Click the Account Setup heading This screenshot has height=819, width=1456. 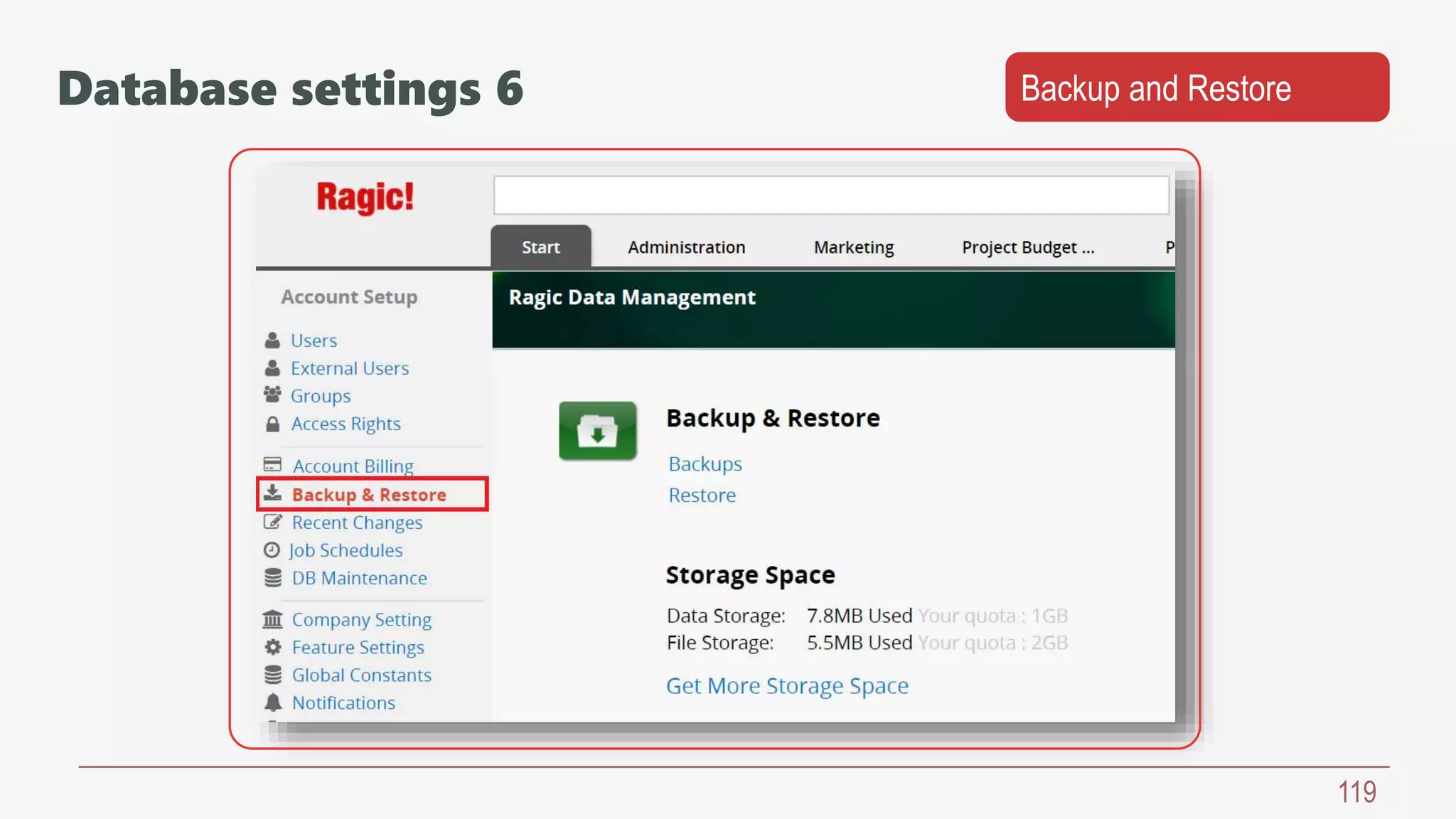pos(349,296)
